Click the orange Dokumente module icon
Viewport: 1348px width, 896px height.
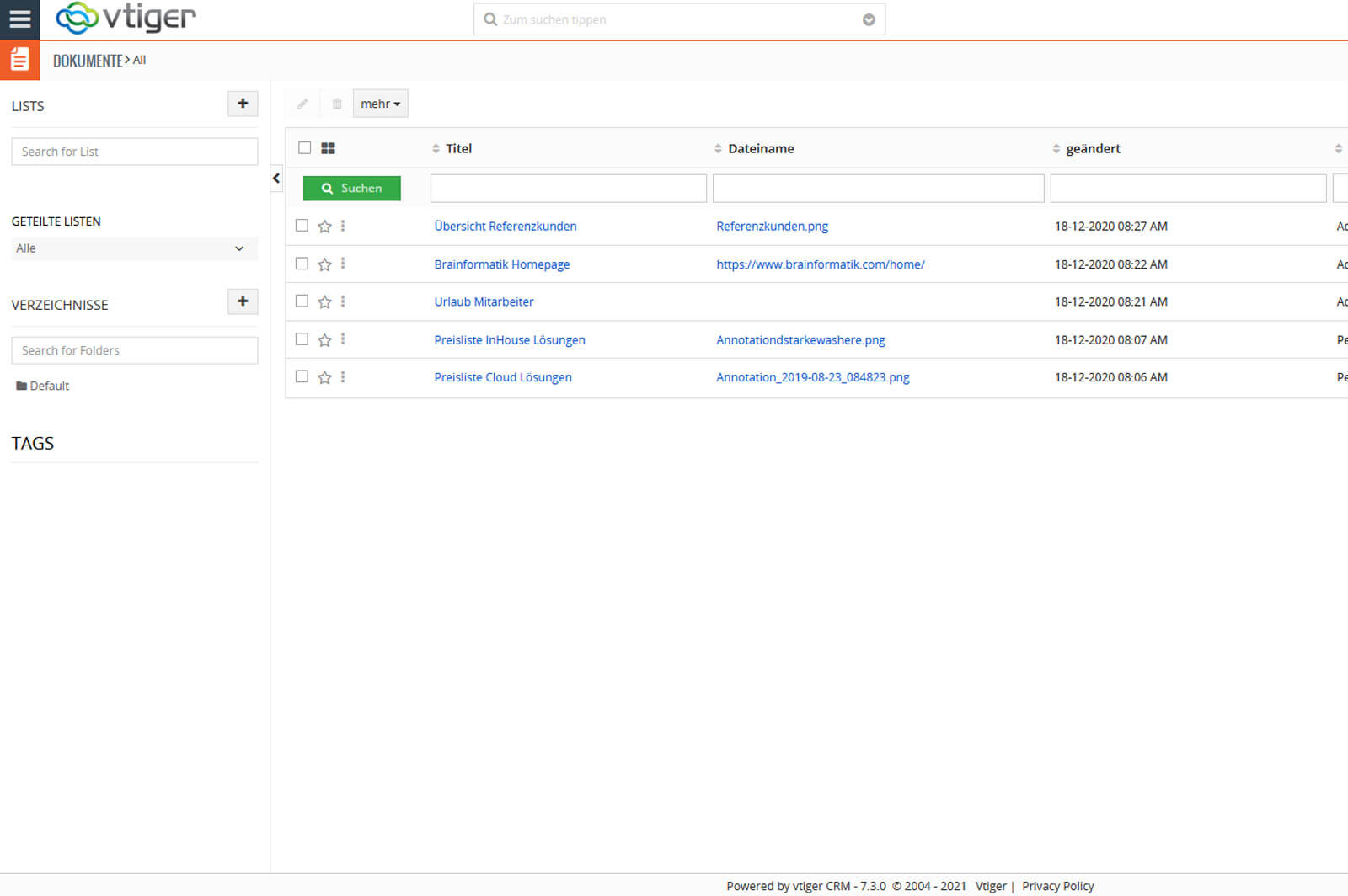pyautogui.click(x=19, y=60)
